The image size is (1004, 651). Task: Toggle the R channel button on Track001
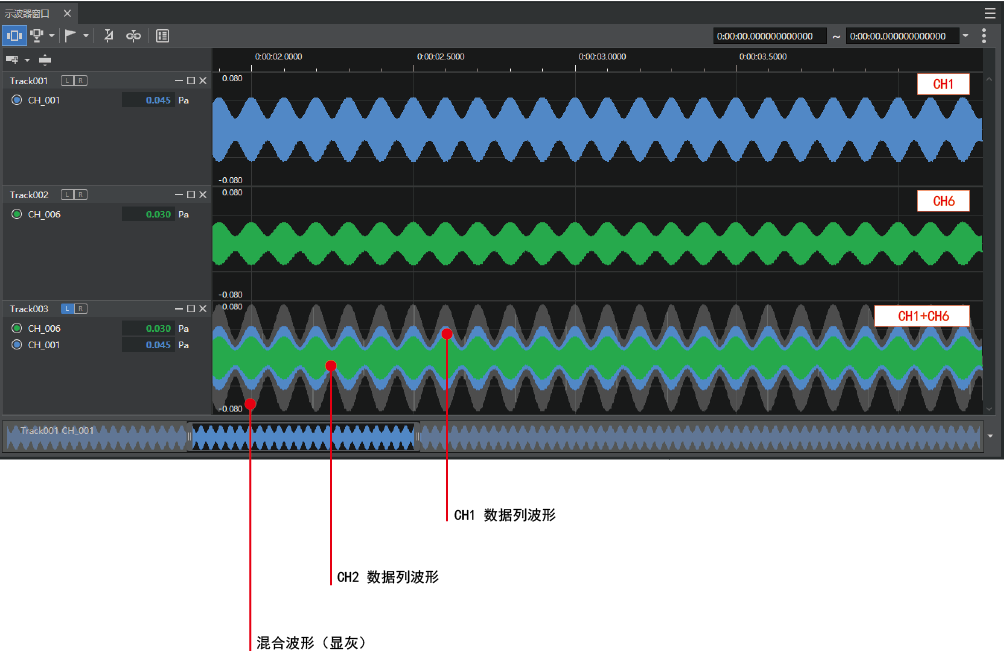[81, 81]
